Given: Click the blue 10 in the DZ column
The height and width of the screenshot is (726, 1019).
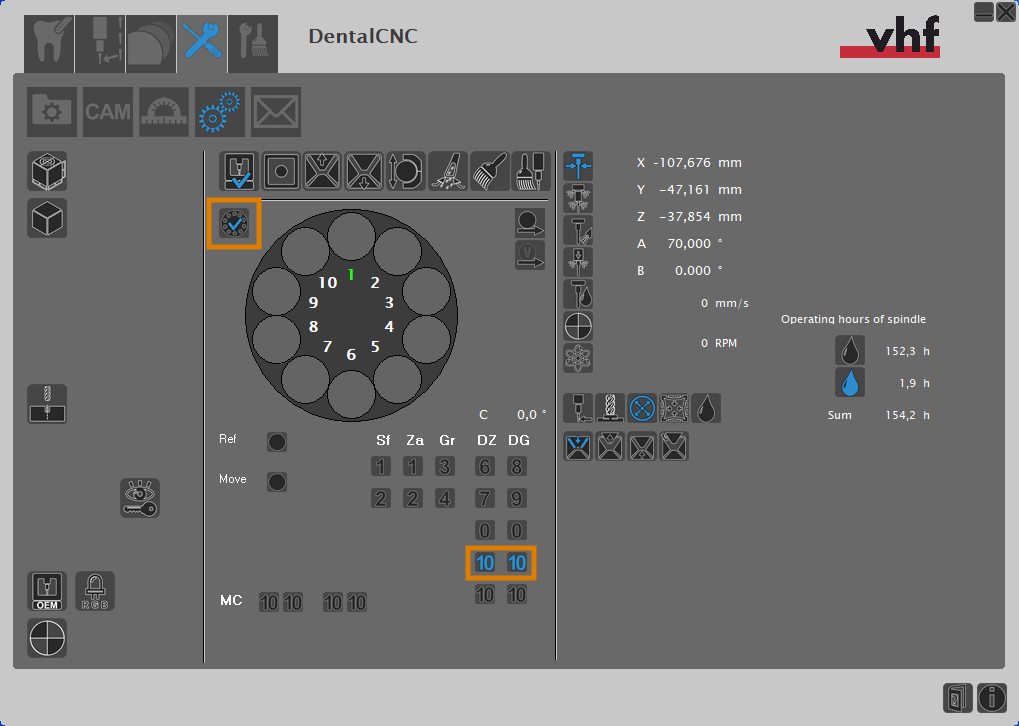Looking at the screenshot, I should click(485, 563).
